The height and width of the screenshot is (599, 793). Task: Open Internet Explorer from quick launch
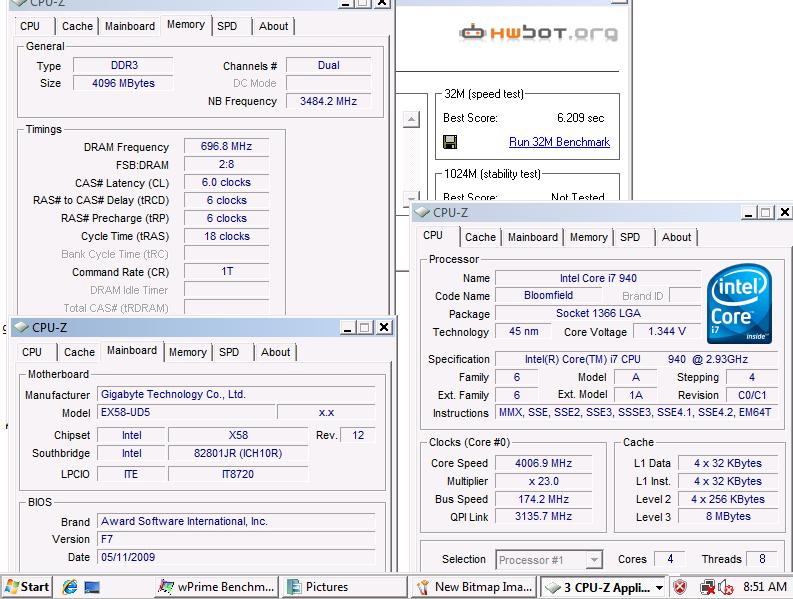[x=70, y=587]
